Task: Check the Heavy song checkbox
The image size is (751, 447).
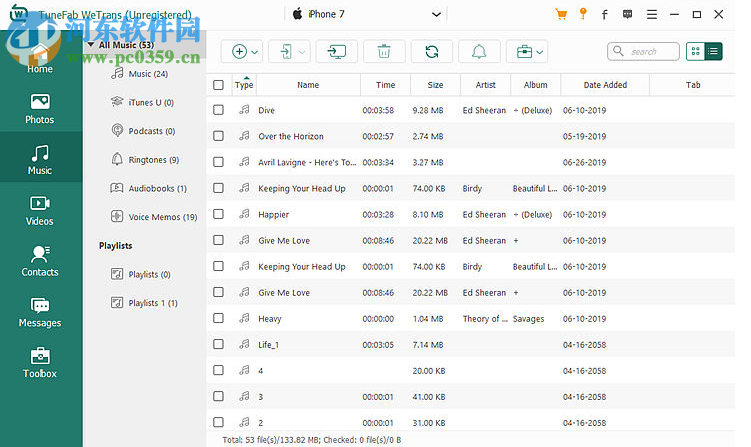Action: coord(218,318)
